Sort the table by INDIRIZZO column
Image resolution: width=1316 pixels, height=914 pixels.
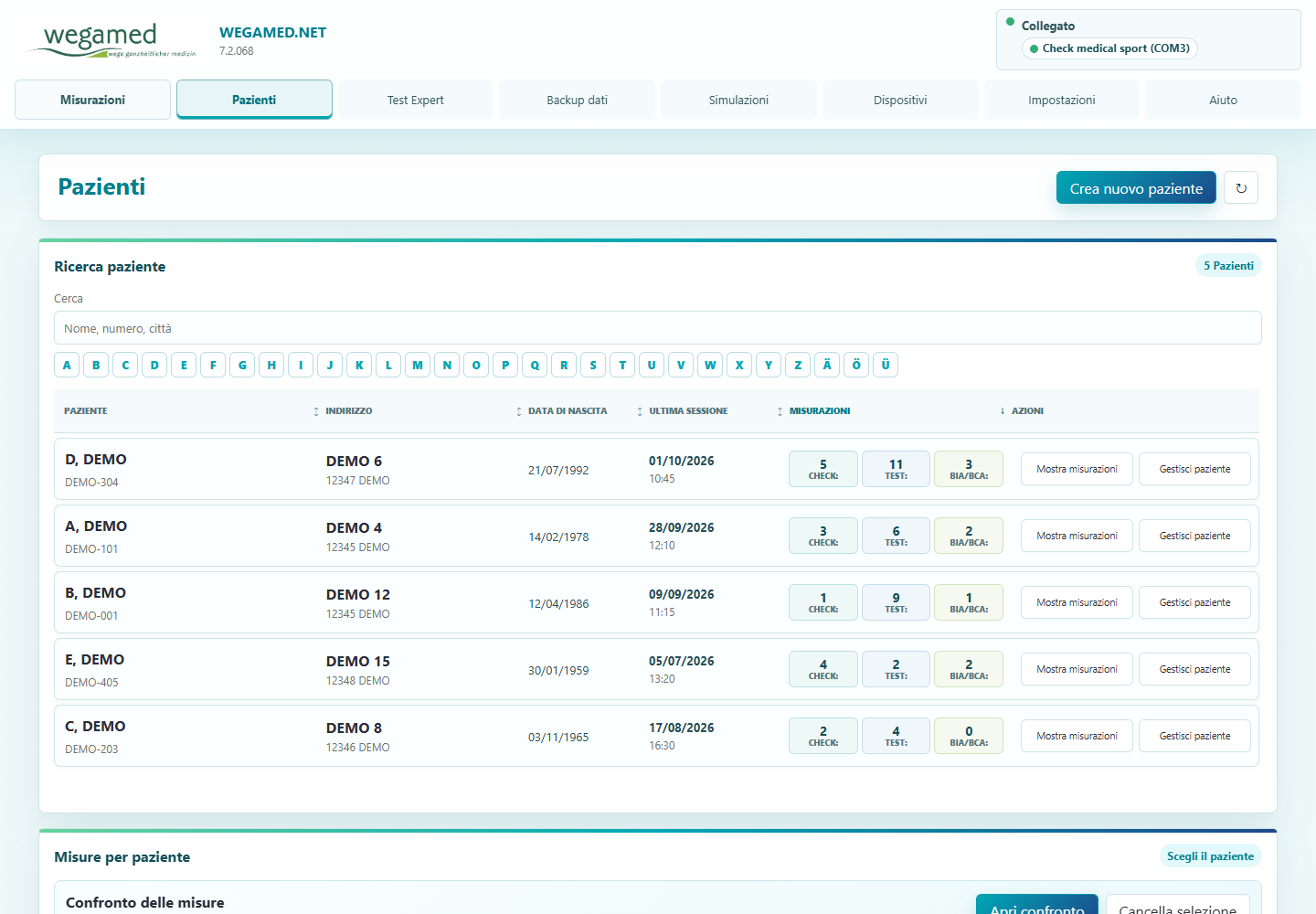click(x=348, y=411)
